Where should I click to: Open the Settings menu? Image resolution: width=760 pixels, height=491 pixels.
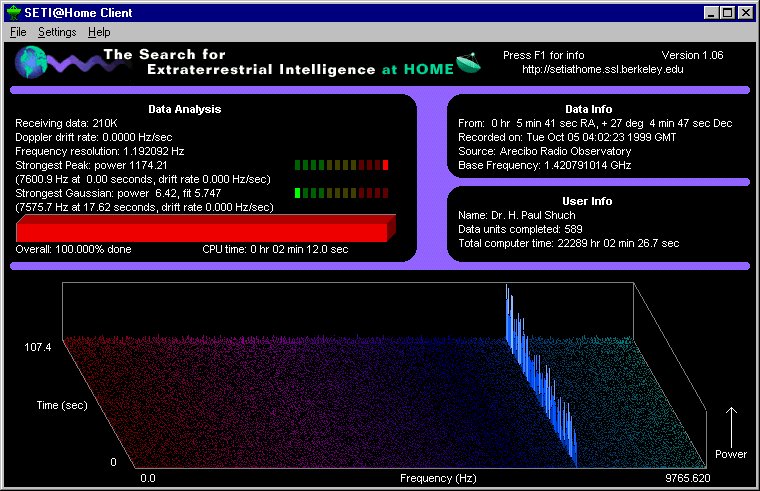[x=57, y=32]
